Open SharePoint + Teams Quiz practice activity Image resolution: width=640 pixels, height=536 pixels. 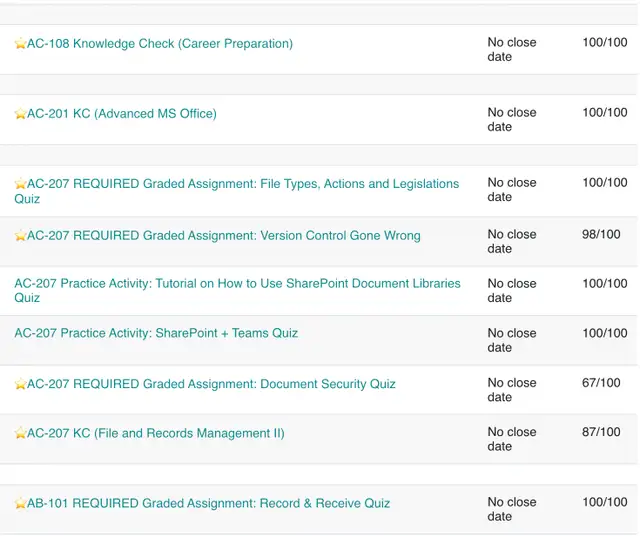coord(156,333)
